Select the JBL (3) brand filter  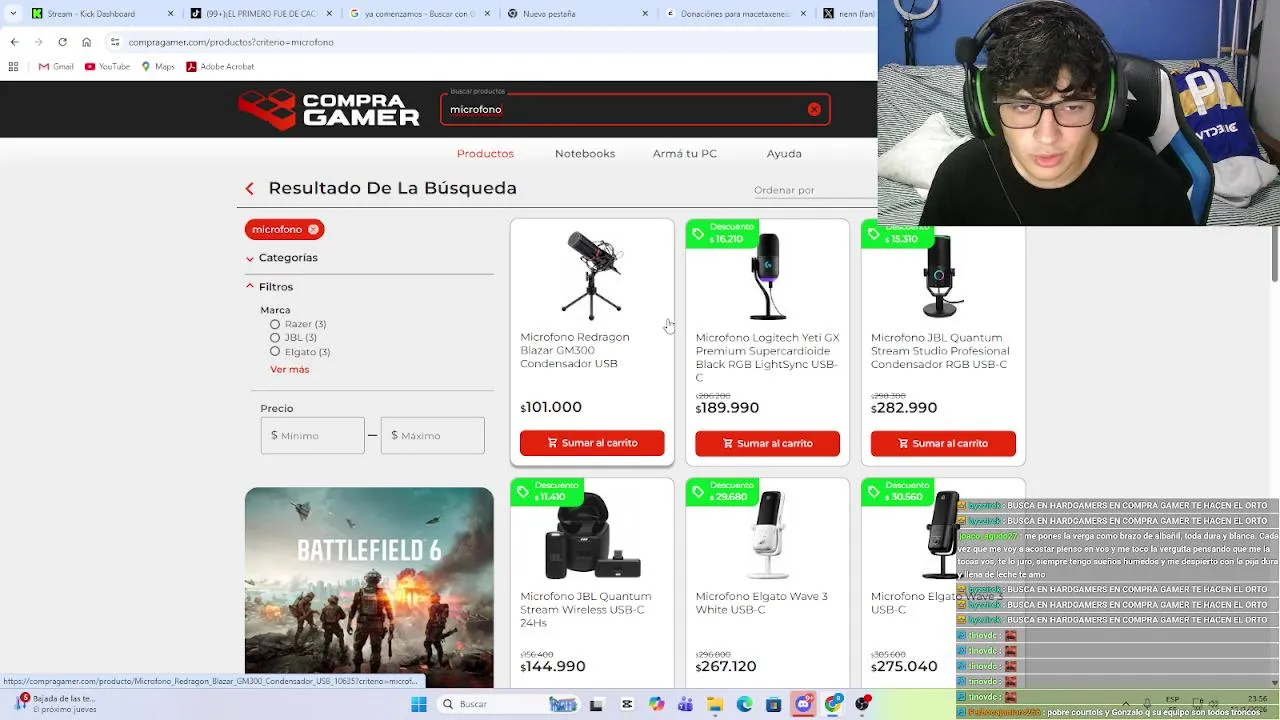tap(275, 338)
